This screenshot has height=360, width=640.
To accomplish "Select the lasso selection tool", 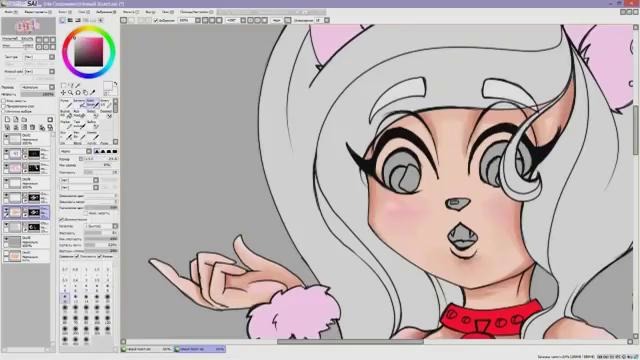I will coord(71,85).
